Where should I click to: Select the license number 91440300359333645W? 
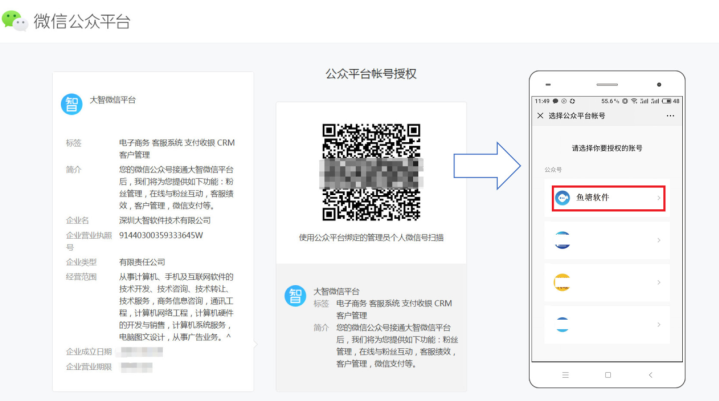pyautogui.click(x=161, y=235)
